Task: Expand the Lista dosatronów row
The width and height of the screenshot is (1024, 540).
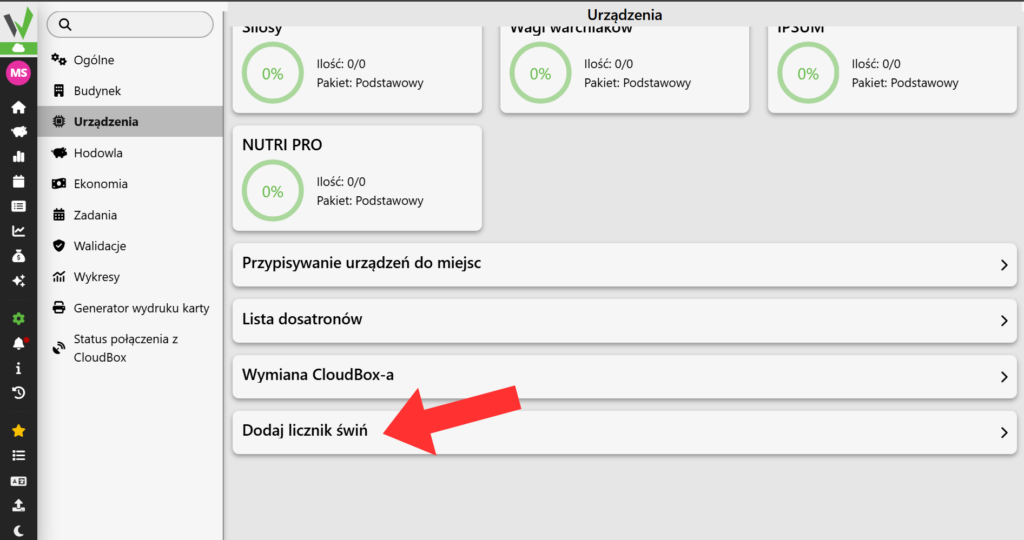Action: (624, 321)
